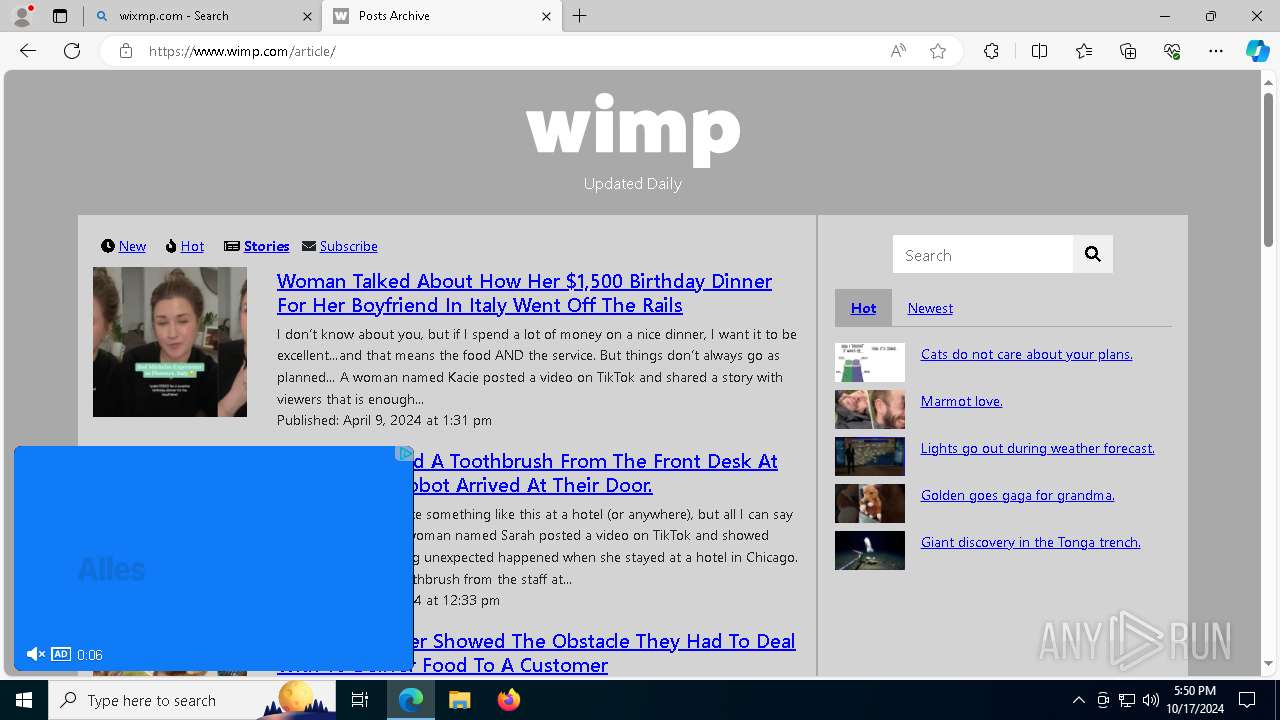The image size is (1280, 720).
Task: Open volume control in system tray
Action: [1151, 700]
